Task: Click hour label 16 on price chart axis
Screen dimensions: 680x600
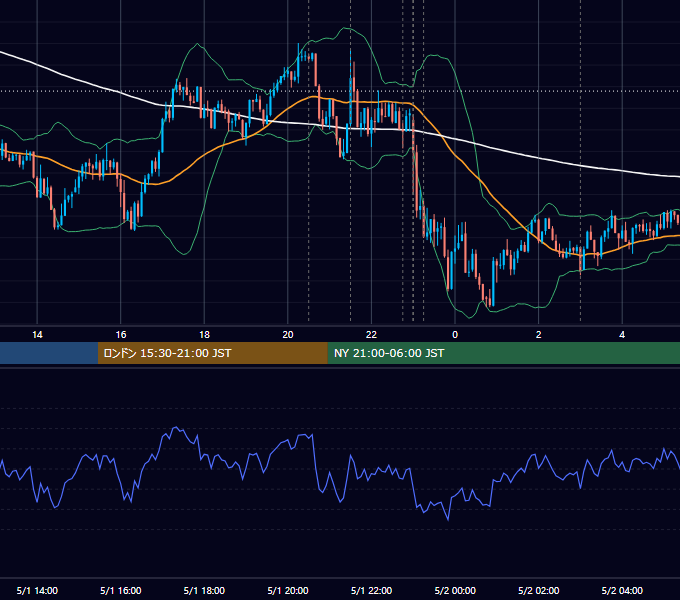Action: [121, 335]
